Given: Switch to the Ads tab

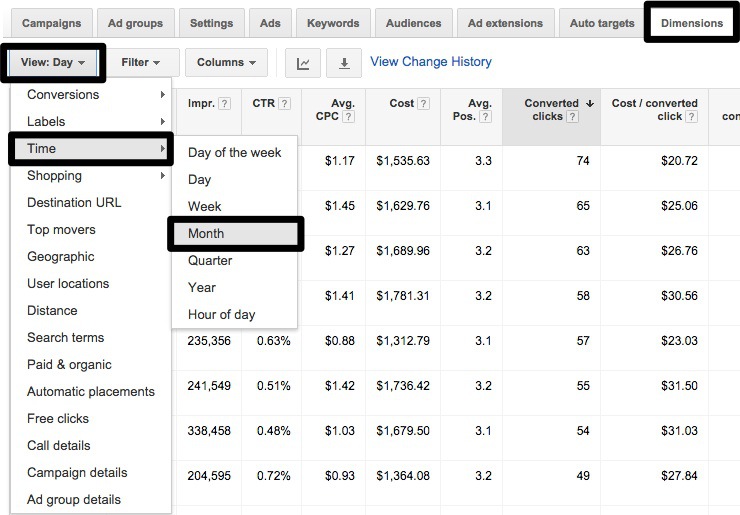Looking at the screenshot, I should point(270,23).
